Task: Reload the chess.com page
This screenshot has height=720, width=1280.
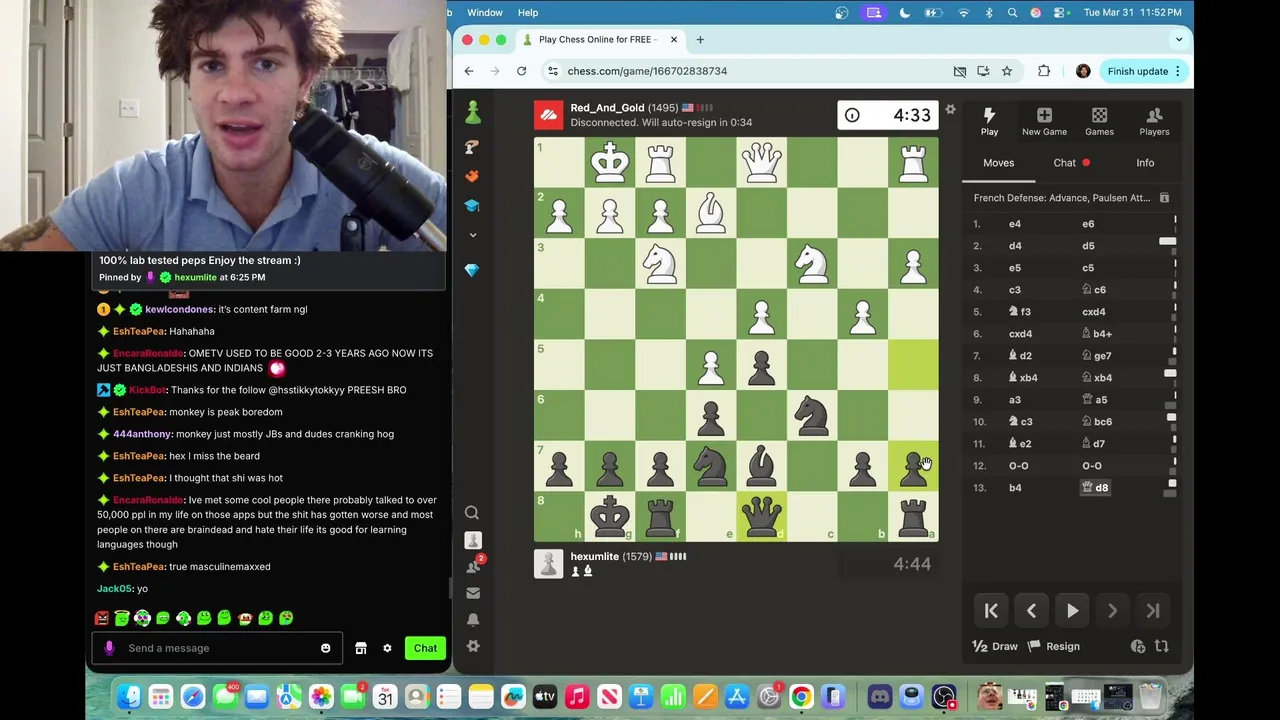Action: [x=521, y=71]
